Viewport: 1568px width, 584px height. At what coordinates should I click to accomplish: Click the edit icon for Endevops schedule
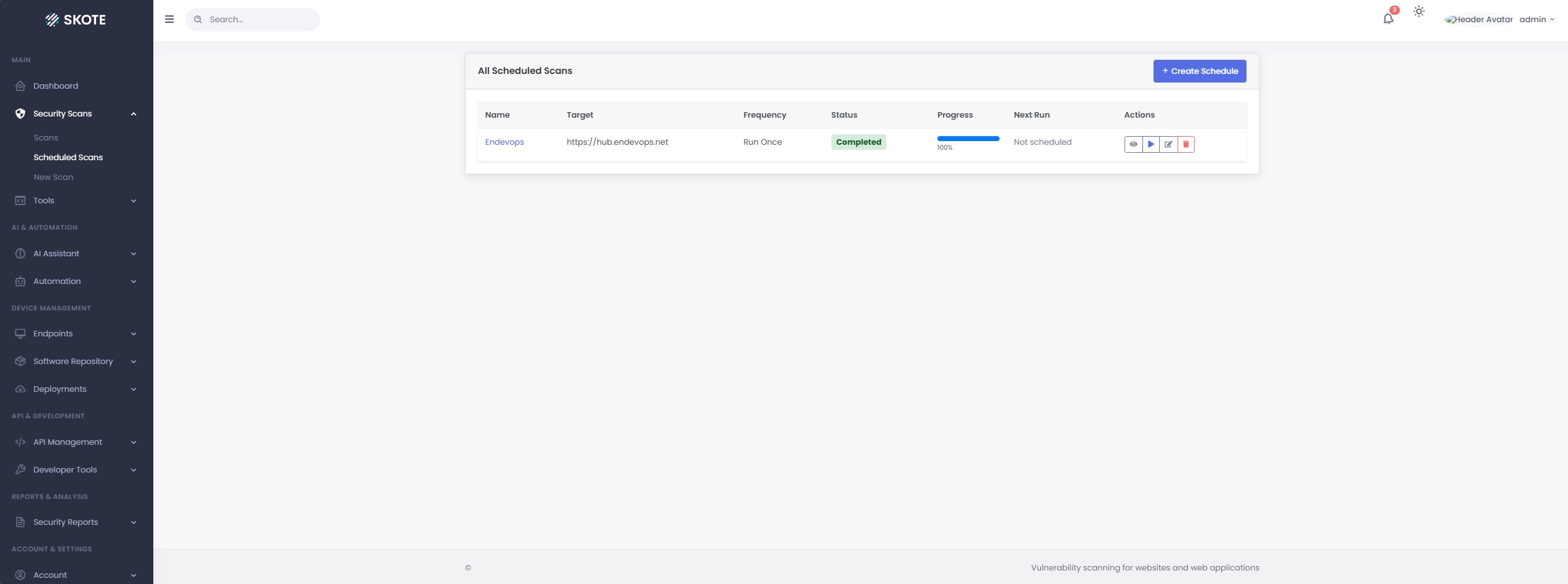1168,144
